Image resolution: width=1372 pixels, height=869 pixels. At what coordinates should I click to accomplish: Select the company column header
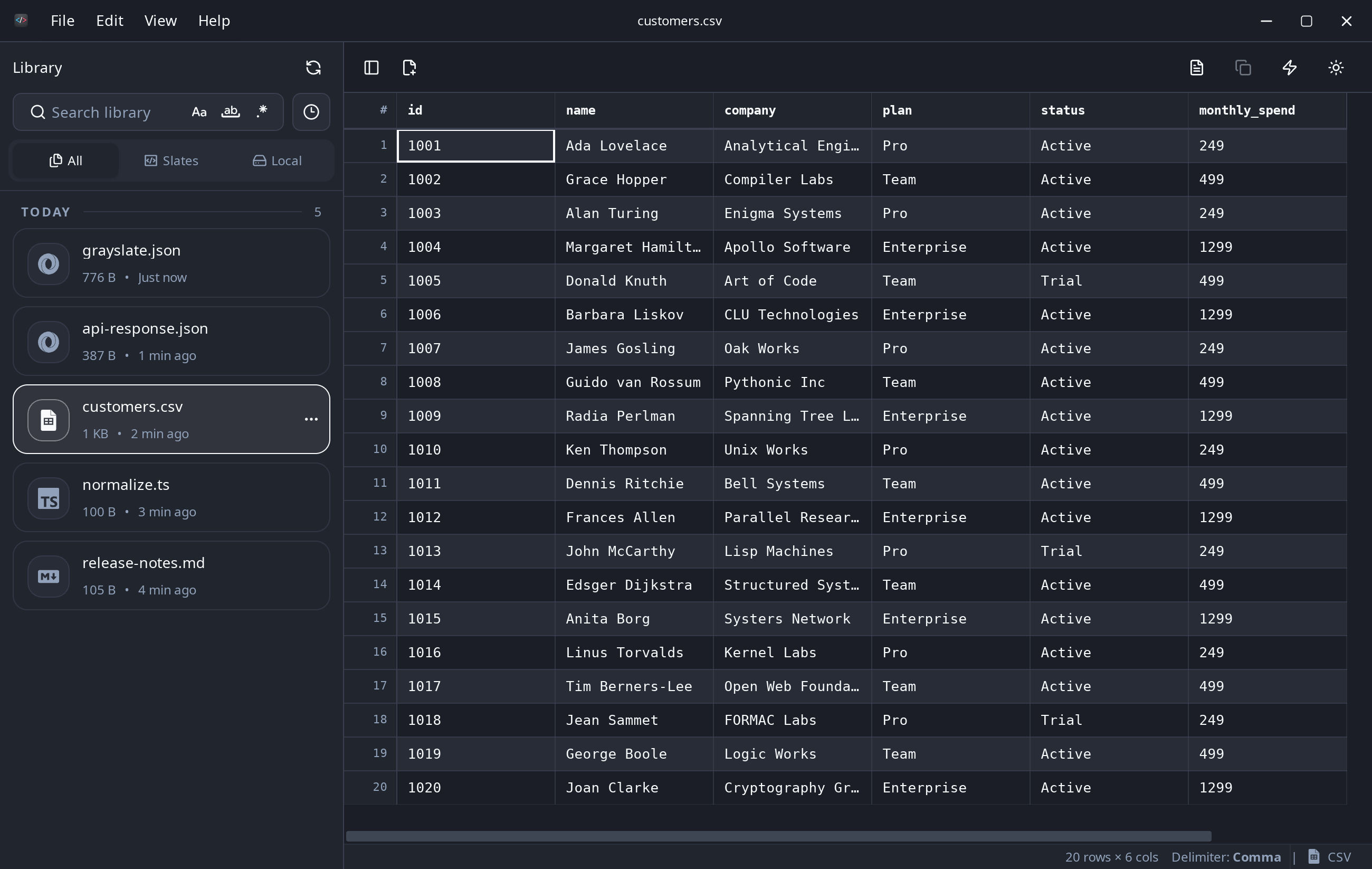click(x=793, y=111)
